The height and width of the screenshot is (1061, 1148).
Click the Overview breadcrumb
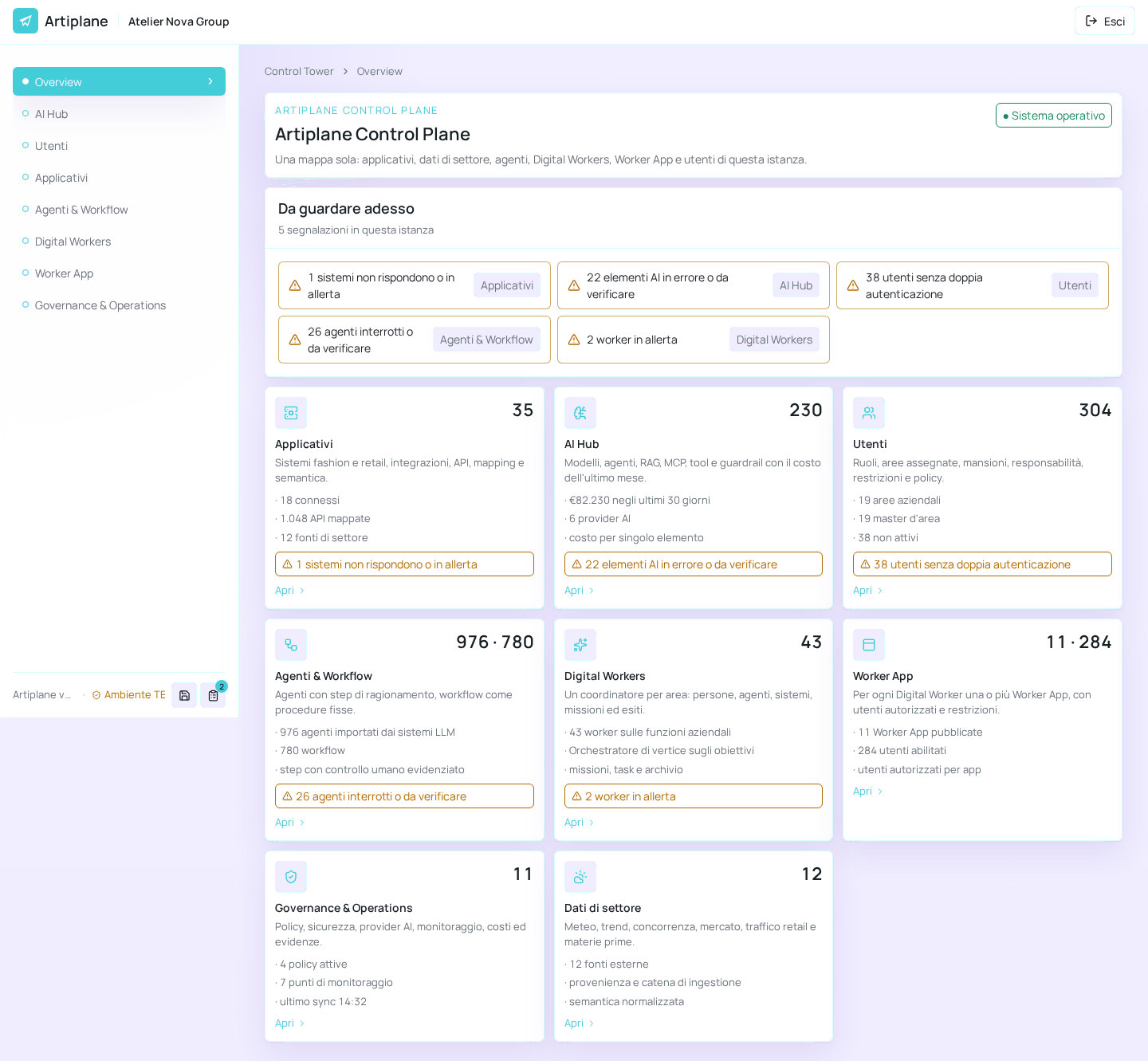[379, 71]
